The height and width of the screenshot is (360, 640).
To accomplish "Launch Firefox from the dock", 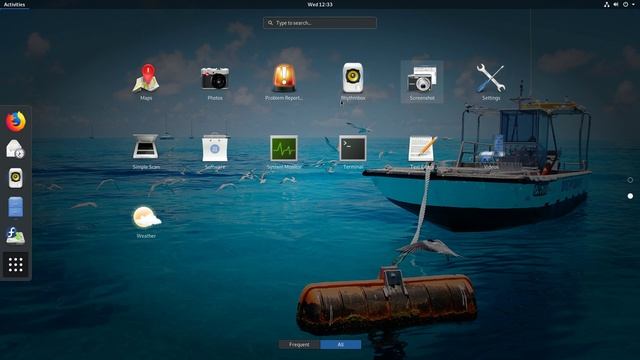I will (16, 121).
